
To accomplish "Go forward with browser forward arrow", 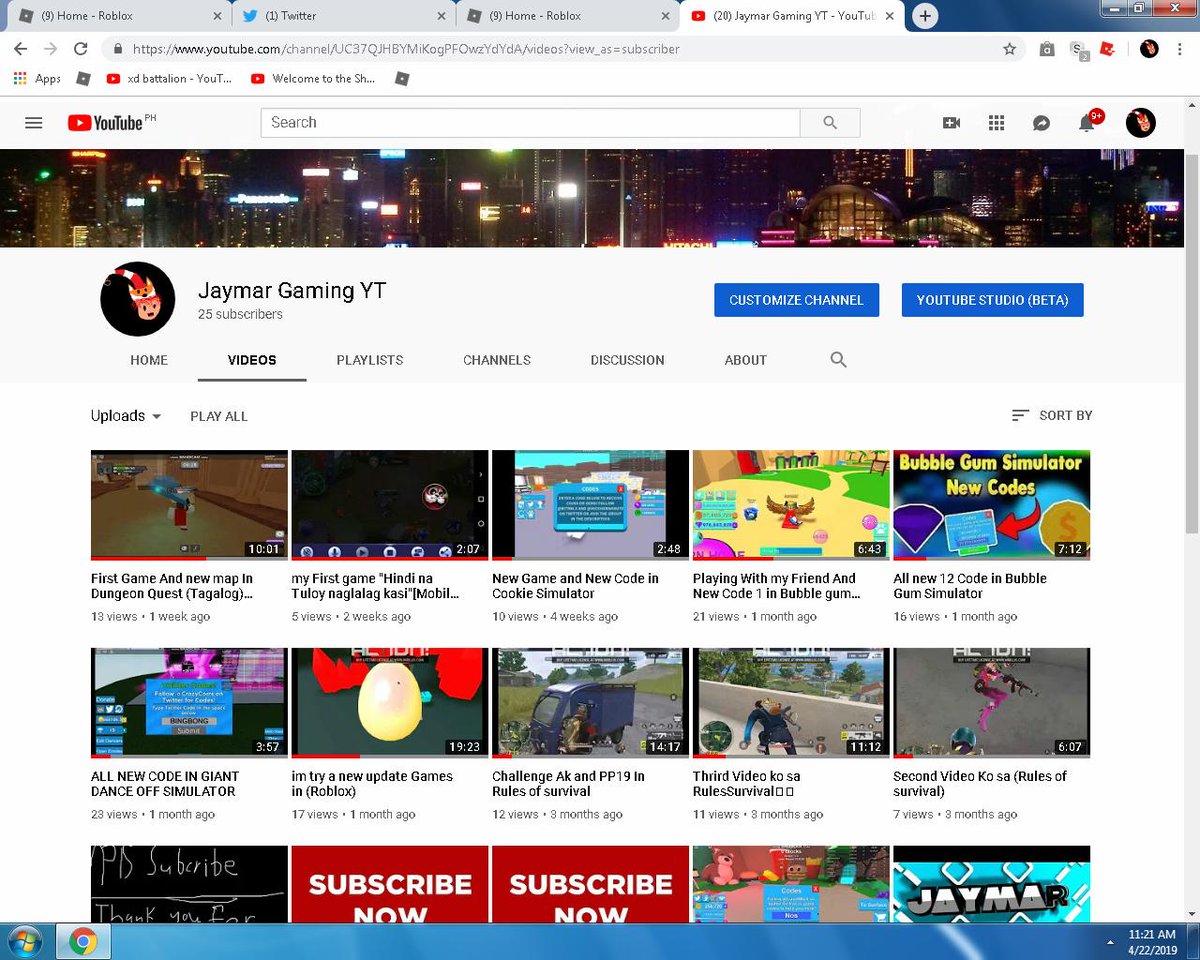I will coord(50,49).
